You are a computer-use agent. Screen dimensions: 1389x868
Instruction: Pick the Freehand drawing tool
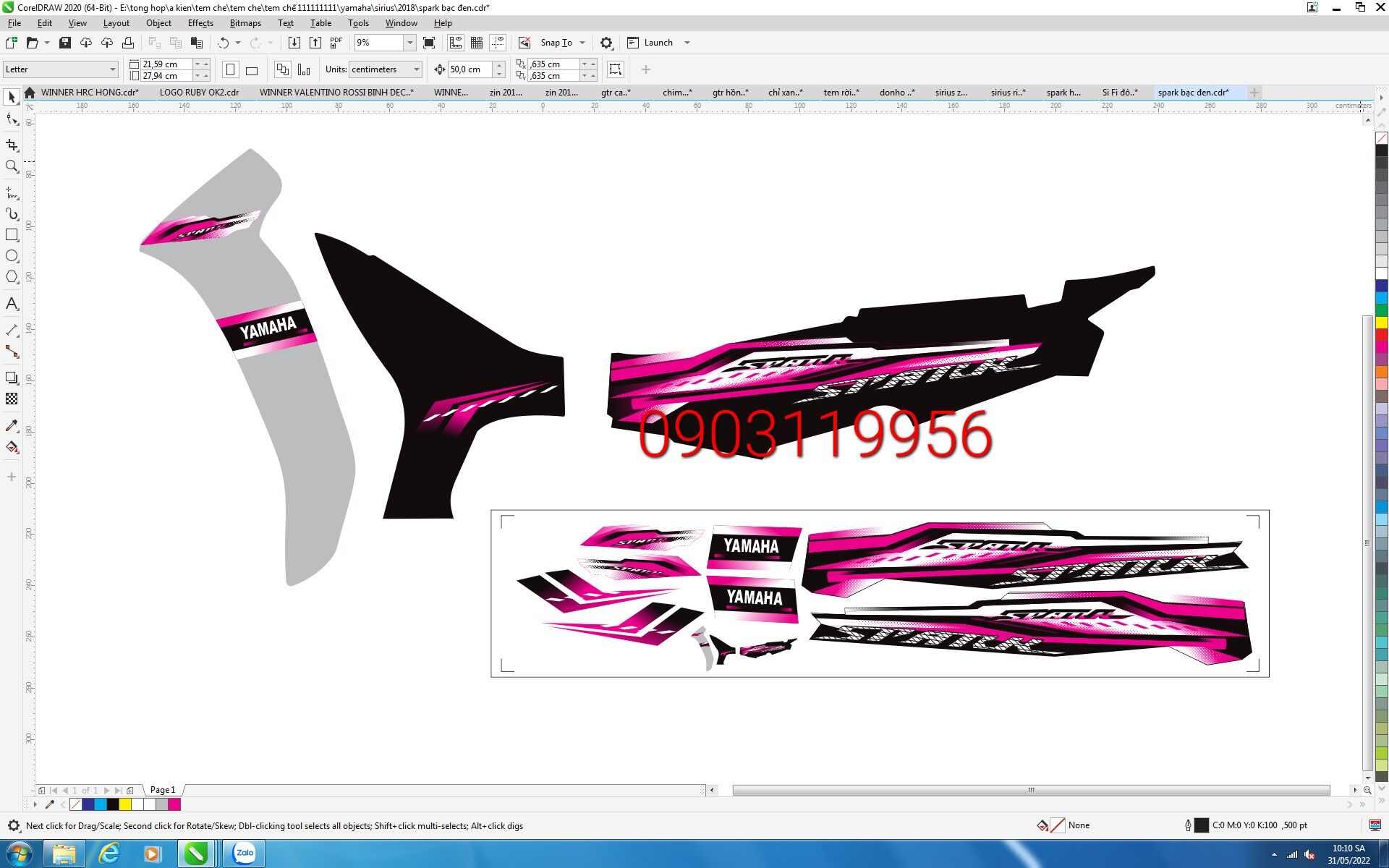[x=12, y=193]
